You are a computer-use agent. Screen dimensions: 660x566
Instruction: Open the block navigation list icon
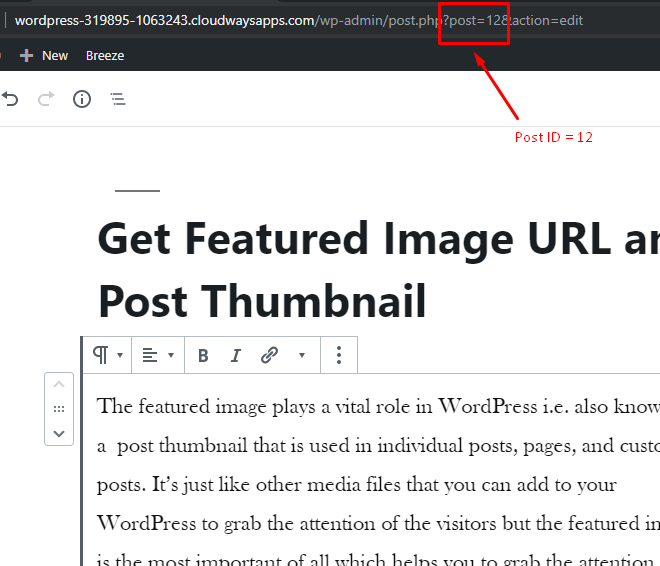tap(118, 99)
